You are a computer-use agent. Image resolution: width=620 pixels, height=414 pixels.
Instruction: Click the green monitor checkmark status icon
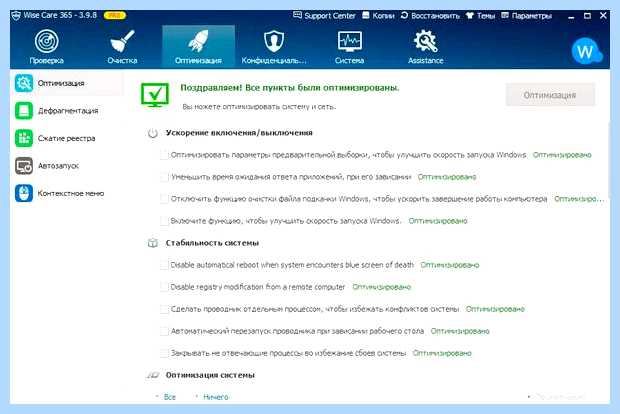coord(155,95)
